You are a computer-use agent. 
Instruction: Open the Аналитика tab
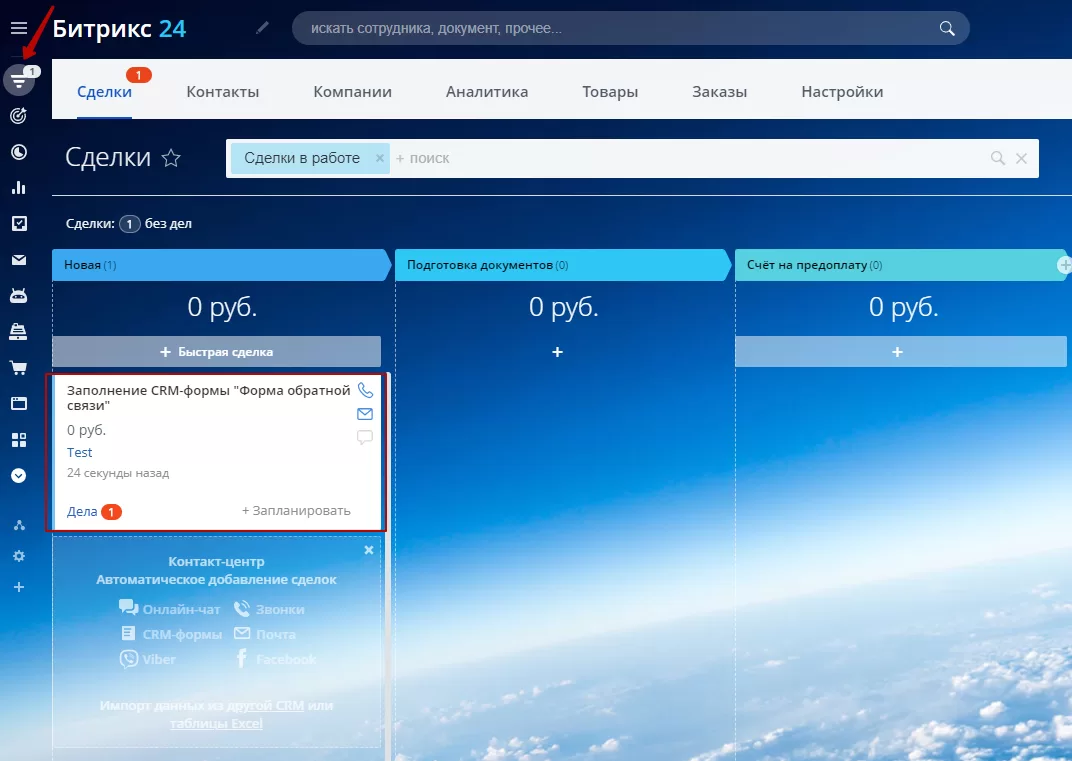[x=487, y=92]
